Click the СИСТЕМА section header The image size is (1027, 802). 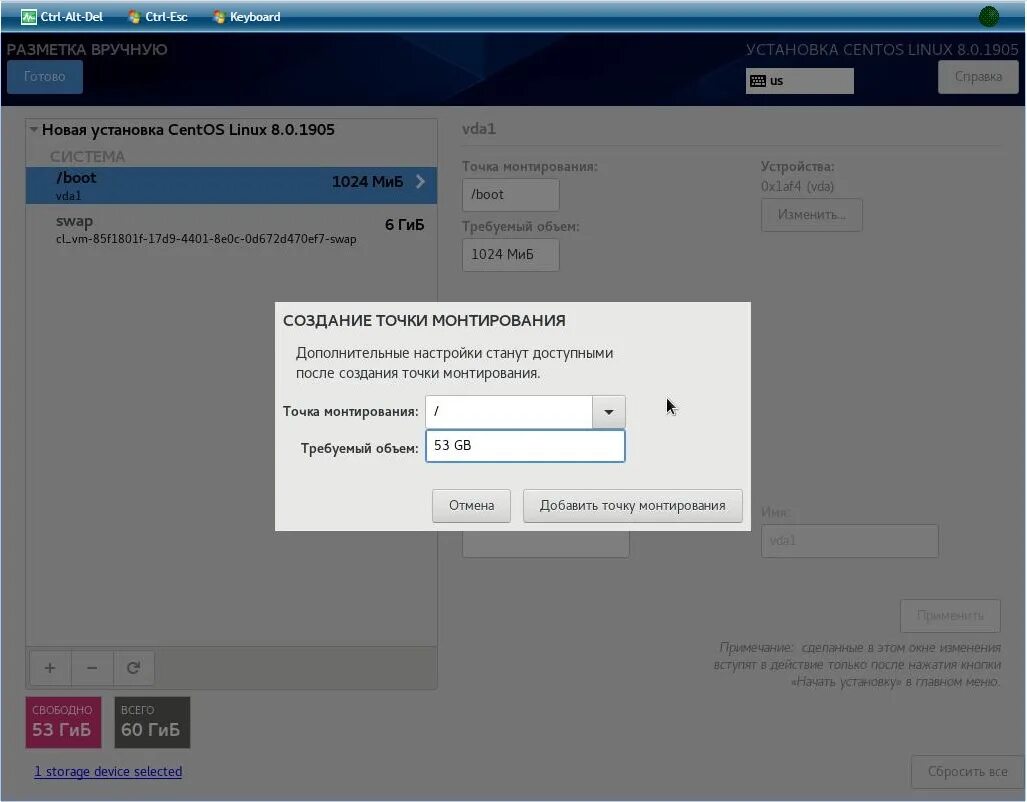click(87, 157)
